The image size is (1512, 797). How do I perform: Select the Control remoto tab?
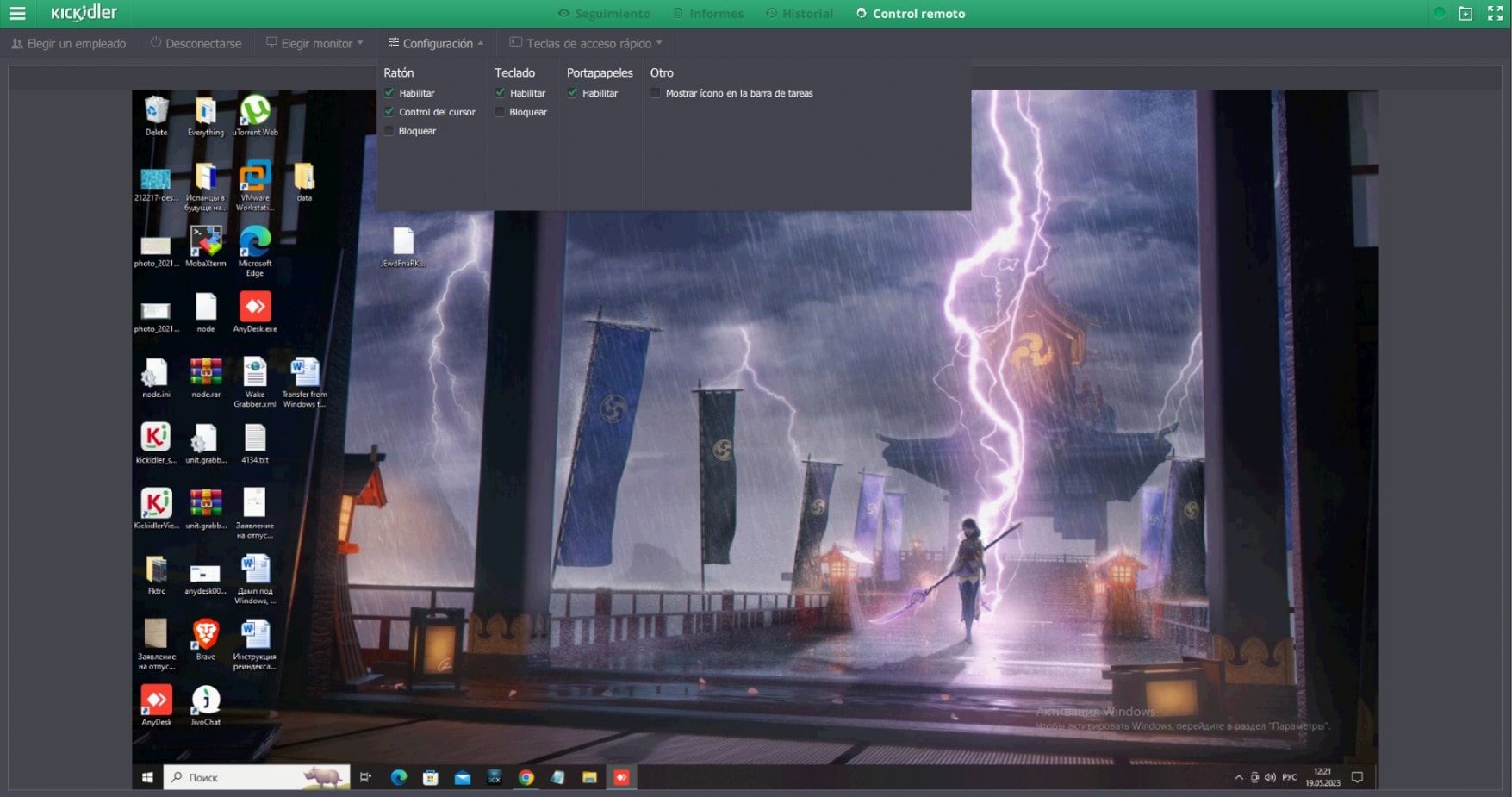click(911, 13)
